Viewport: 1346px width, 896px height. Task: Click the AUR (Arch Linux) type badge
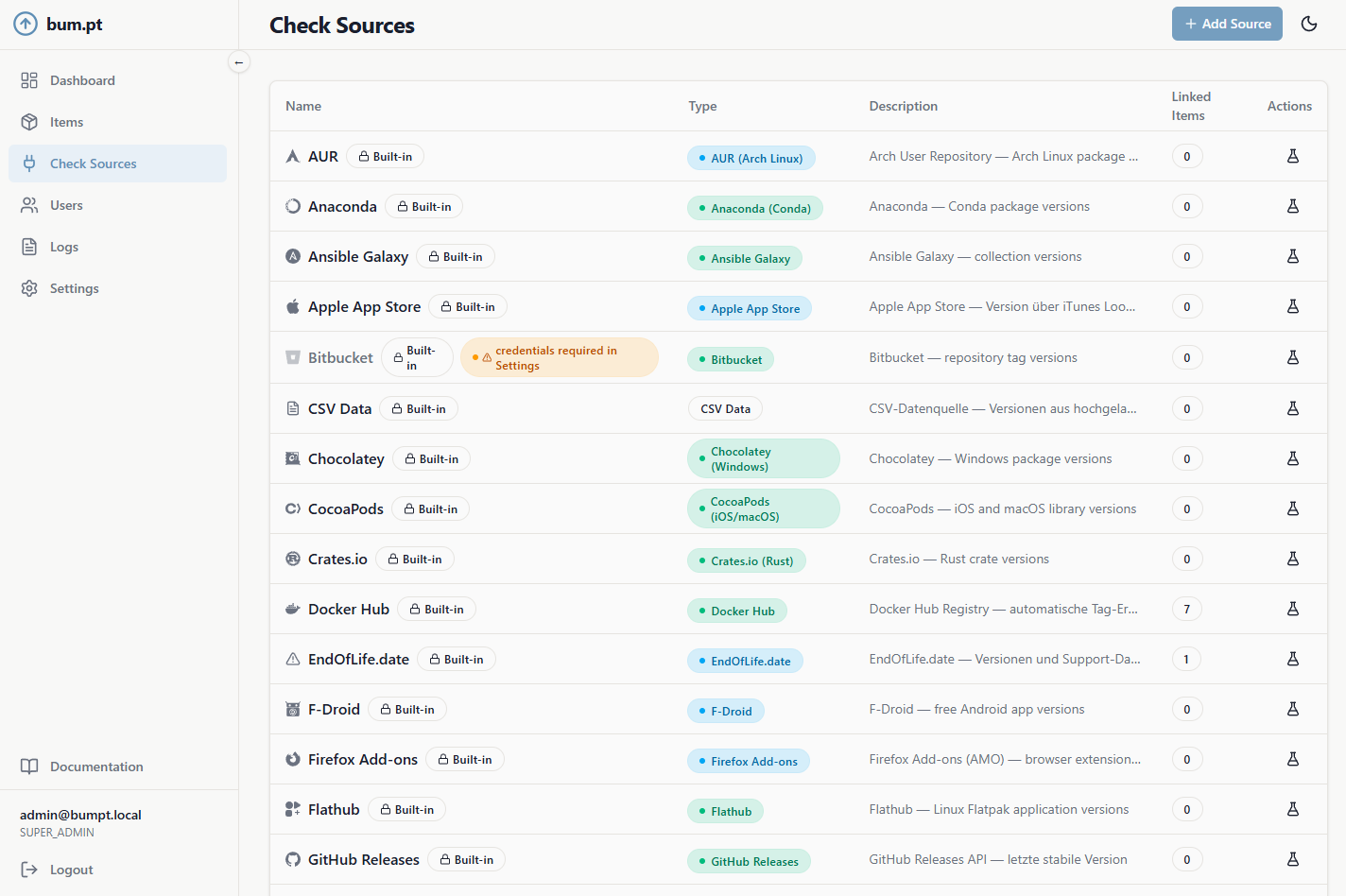tap(751, 158)
